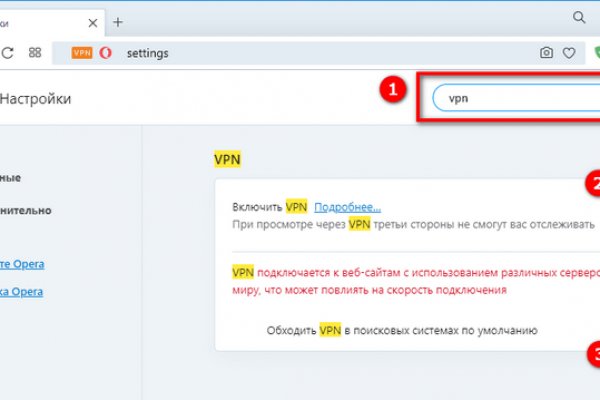
Task: Close the current settings tab
Action: [92, 21]
